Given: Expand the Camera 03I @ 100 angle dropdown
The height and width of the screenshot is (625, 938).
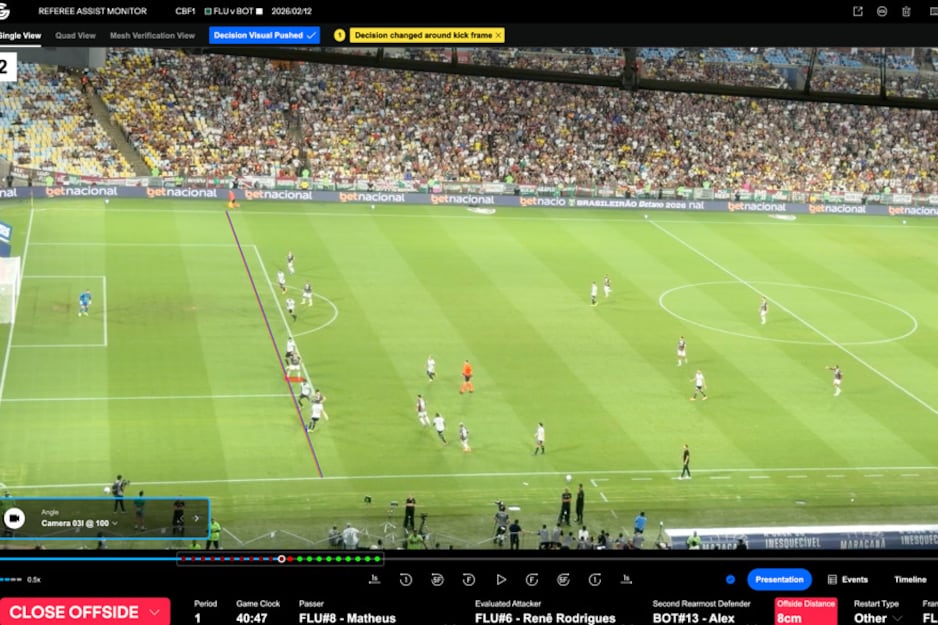Looking at the screenshot, I should point(115,523).
